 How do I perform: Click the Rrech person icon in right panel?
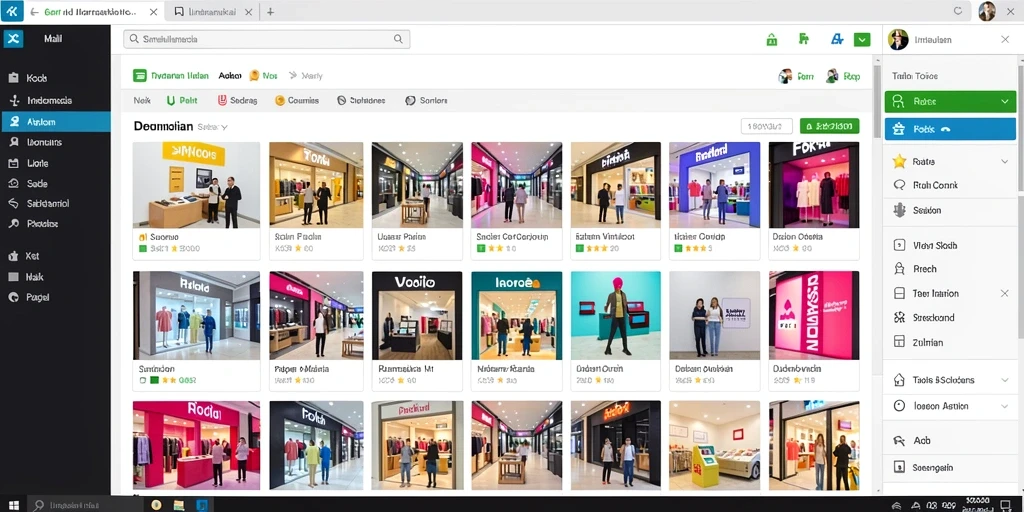(x=899, y=268)
